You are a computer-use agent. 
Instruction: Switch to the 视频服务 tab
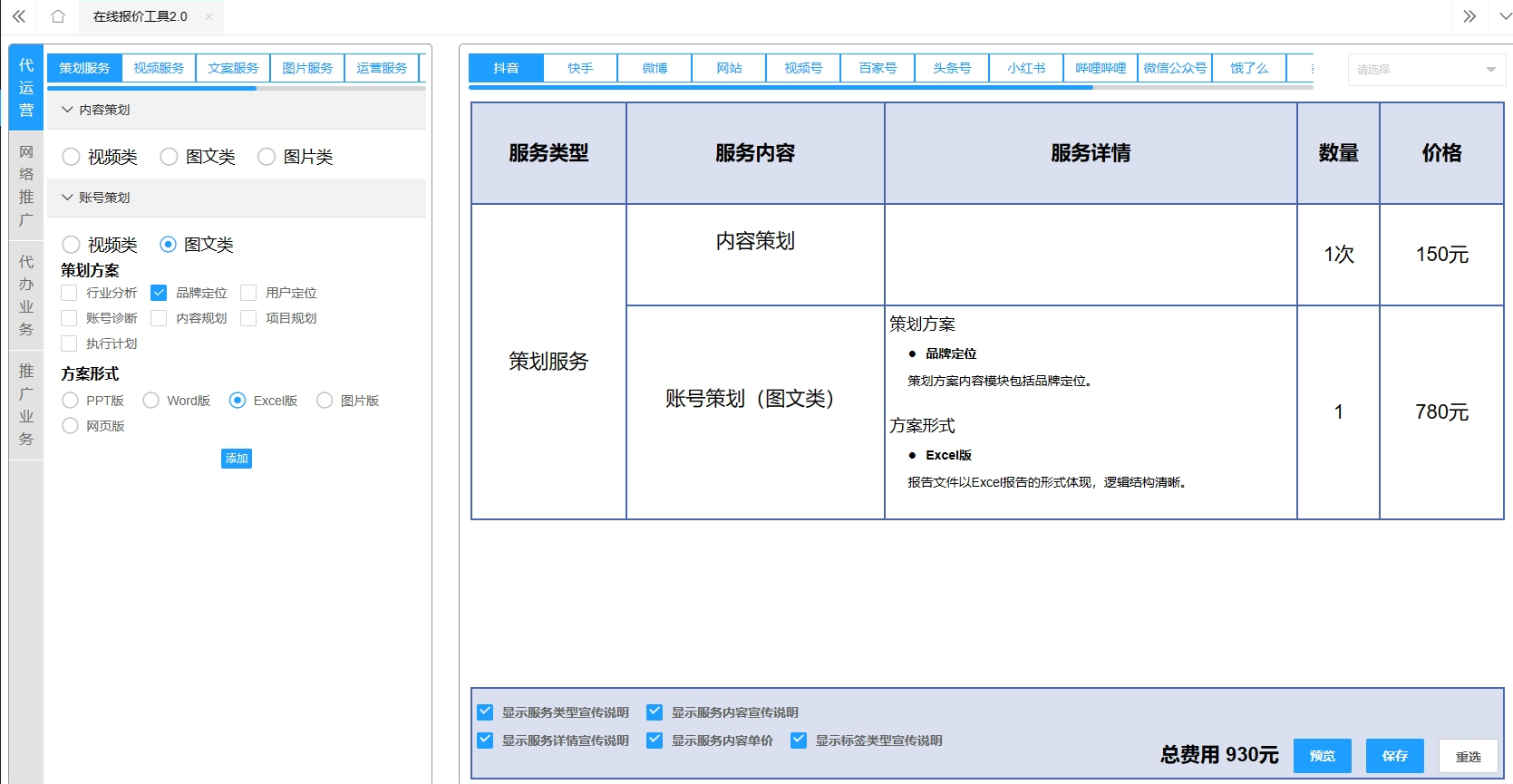pos(159,68)
